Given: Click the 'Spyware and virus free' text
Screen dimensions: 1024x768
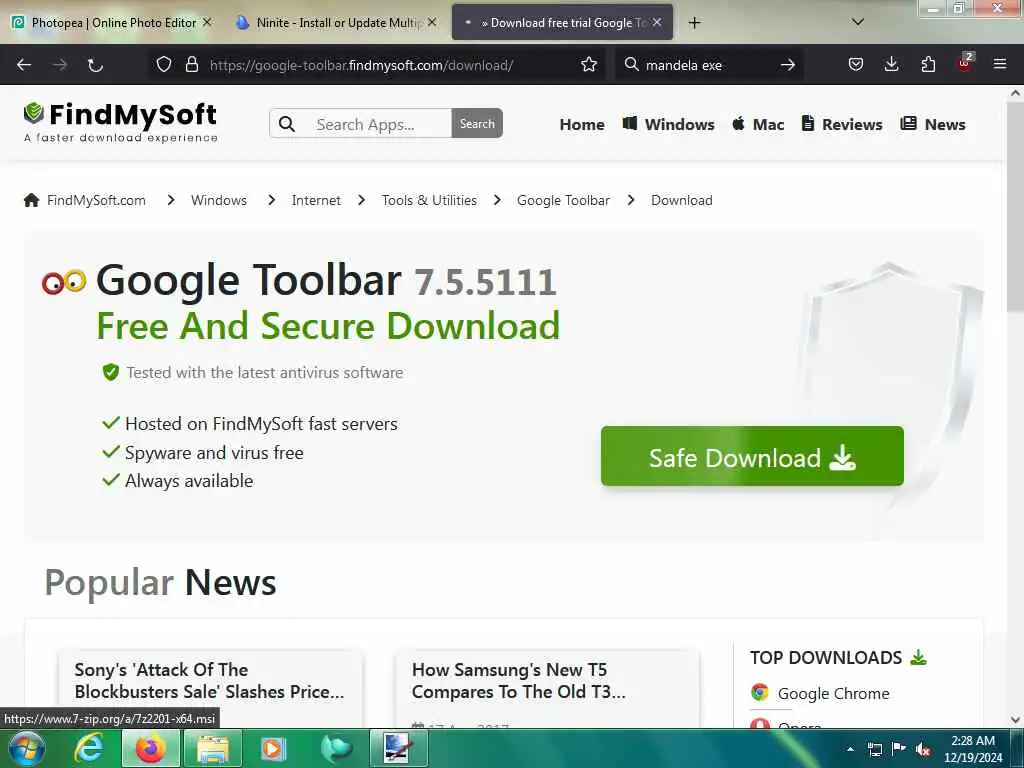Looking at the screenshot, I should (214, 453).
